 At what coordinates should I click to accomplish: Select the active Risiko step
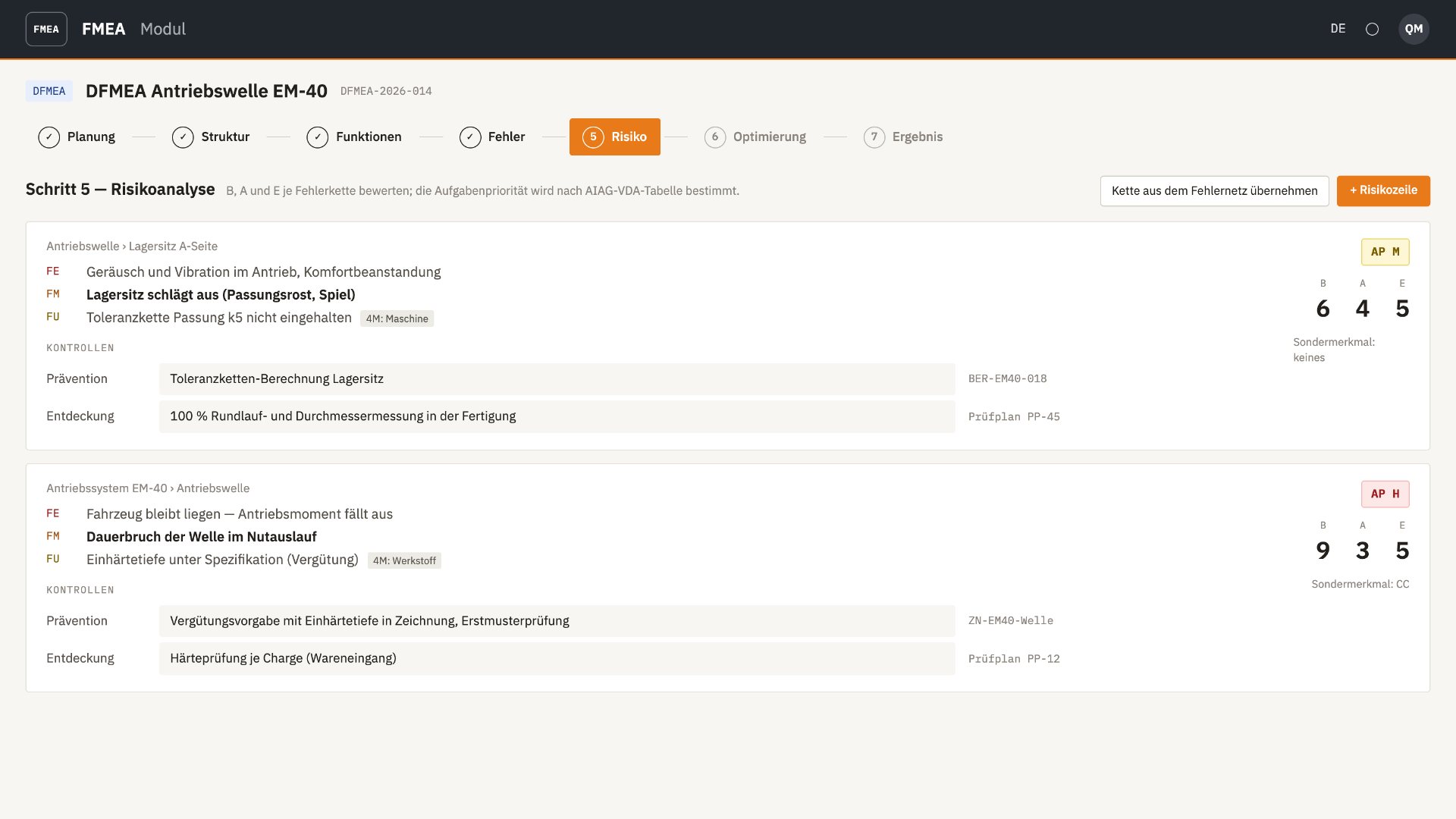click(615, 137)
